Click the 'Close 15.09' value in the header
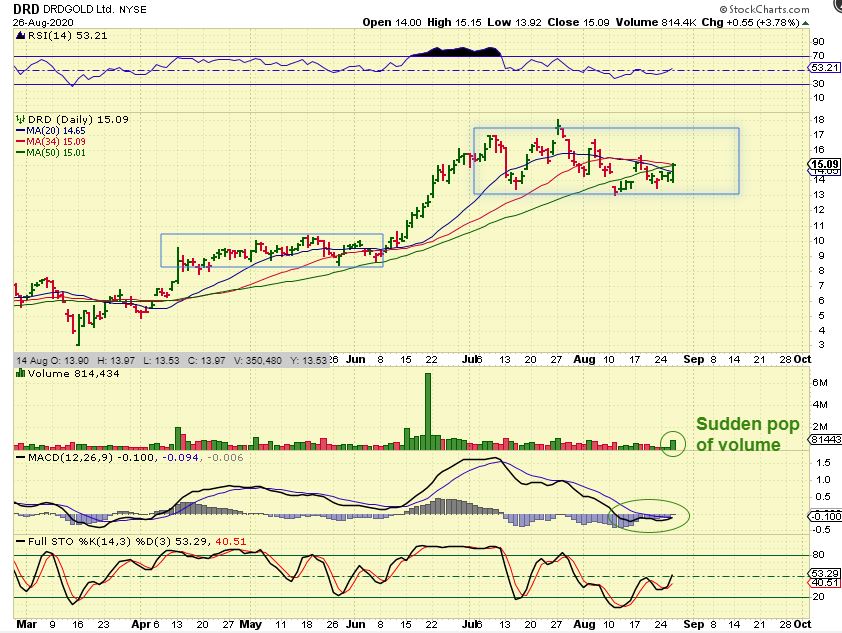Image resolution: width=842 pixels, height=633 pixels. (x=578, y=22)
